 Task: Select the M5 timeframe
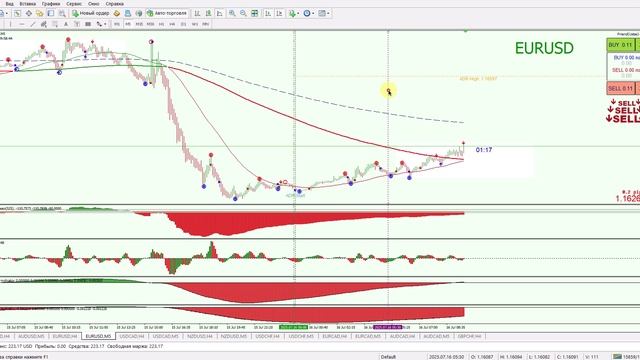click(x=128, y=24)
